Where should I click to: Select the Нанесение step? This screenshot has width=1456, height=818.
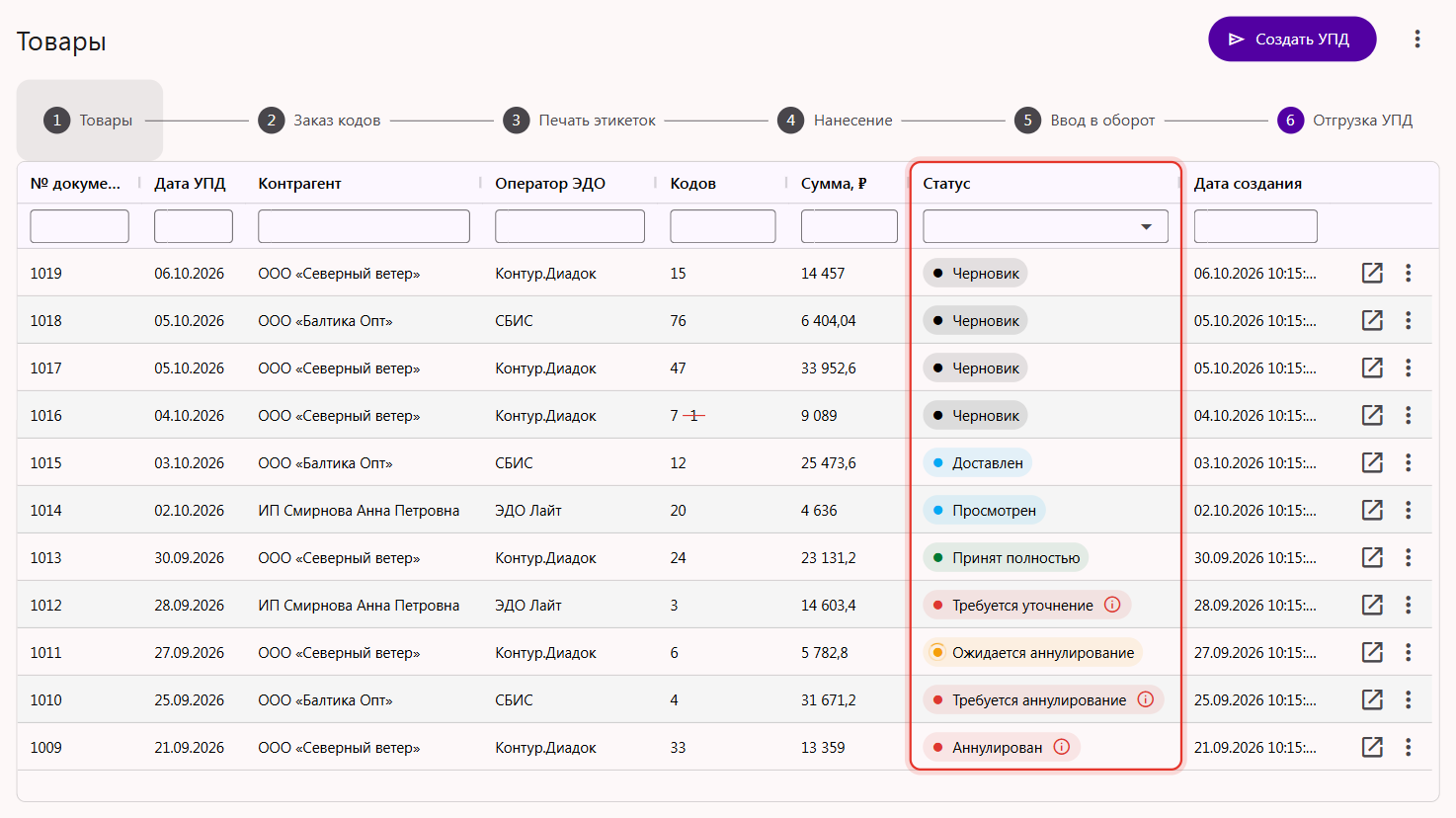(x=836, y=121)
